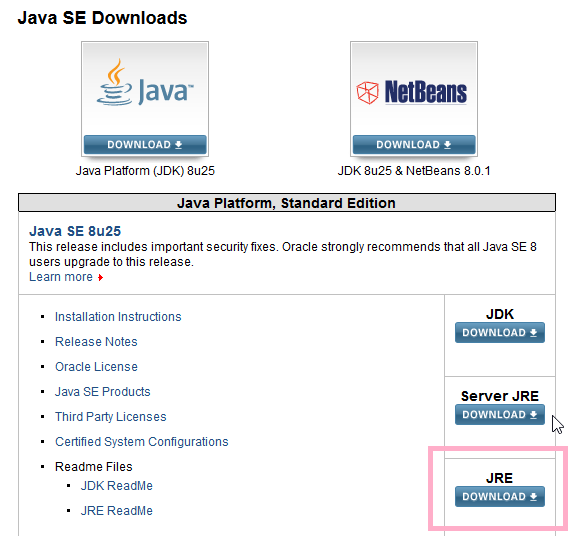Click the JDK Download button in sidebar
This screenshot has height=536, width=571.
500,332
